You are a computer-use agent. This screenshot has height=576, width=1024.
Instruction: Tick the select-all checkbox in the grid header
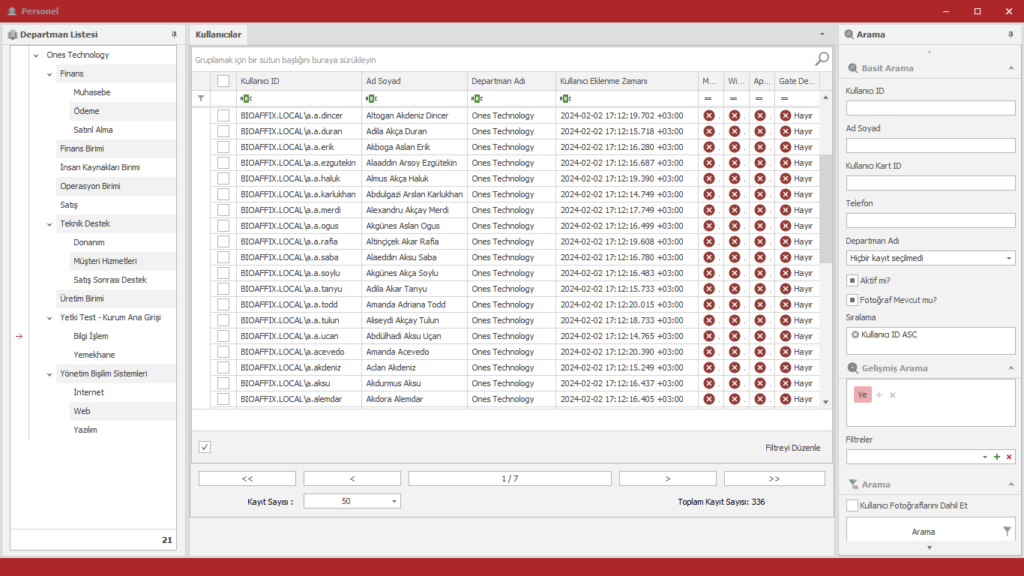point(223,81)
